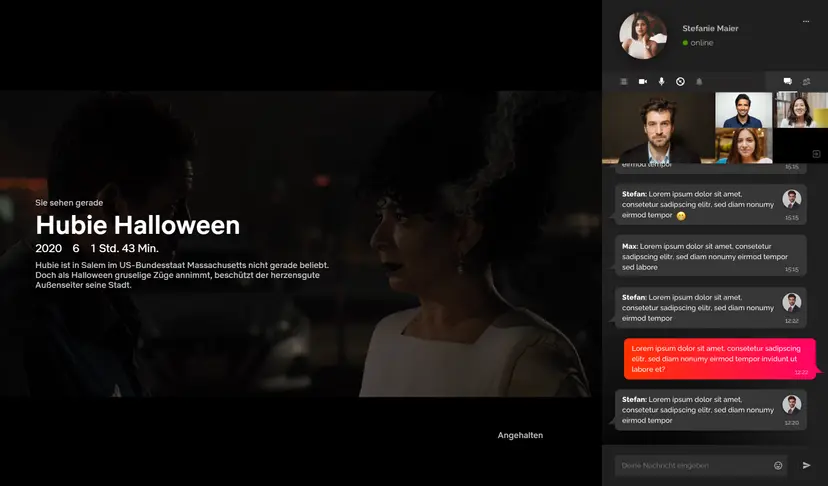The image size is (828, 486).
Task: Focus the "Deine Nachricht eingeben" message field
Action: (701, 465)
